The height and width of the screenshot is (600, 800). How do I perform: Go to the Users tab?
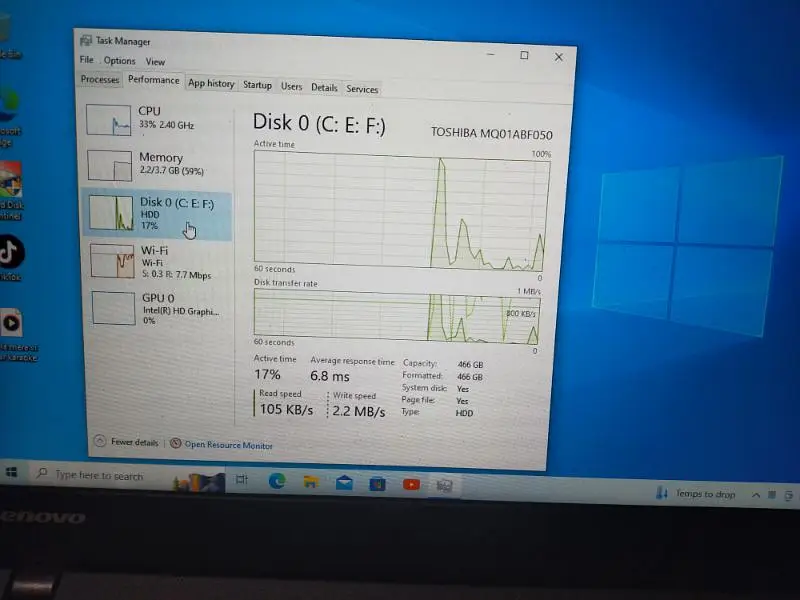click(x=291, y=87)
